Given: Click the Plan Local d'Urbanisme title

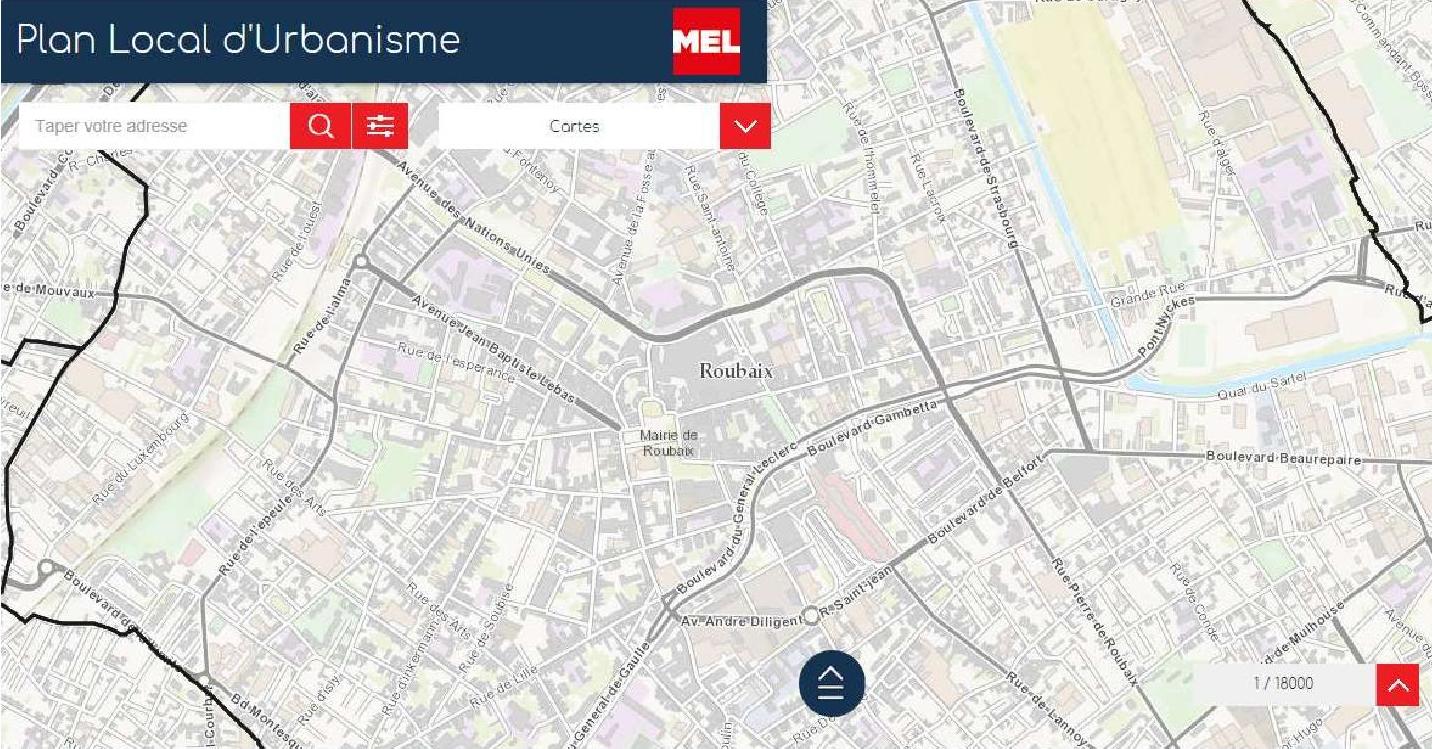Looking at the screenshot, I should point(238,40).
